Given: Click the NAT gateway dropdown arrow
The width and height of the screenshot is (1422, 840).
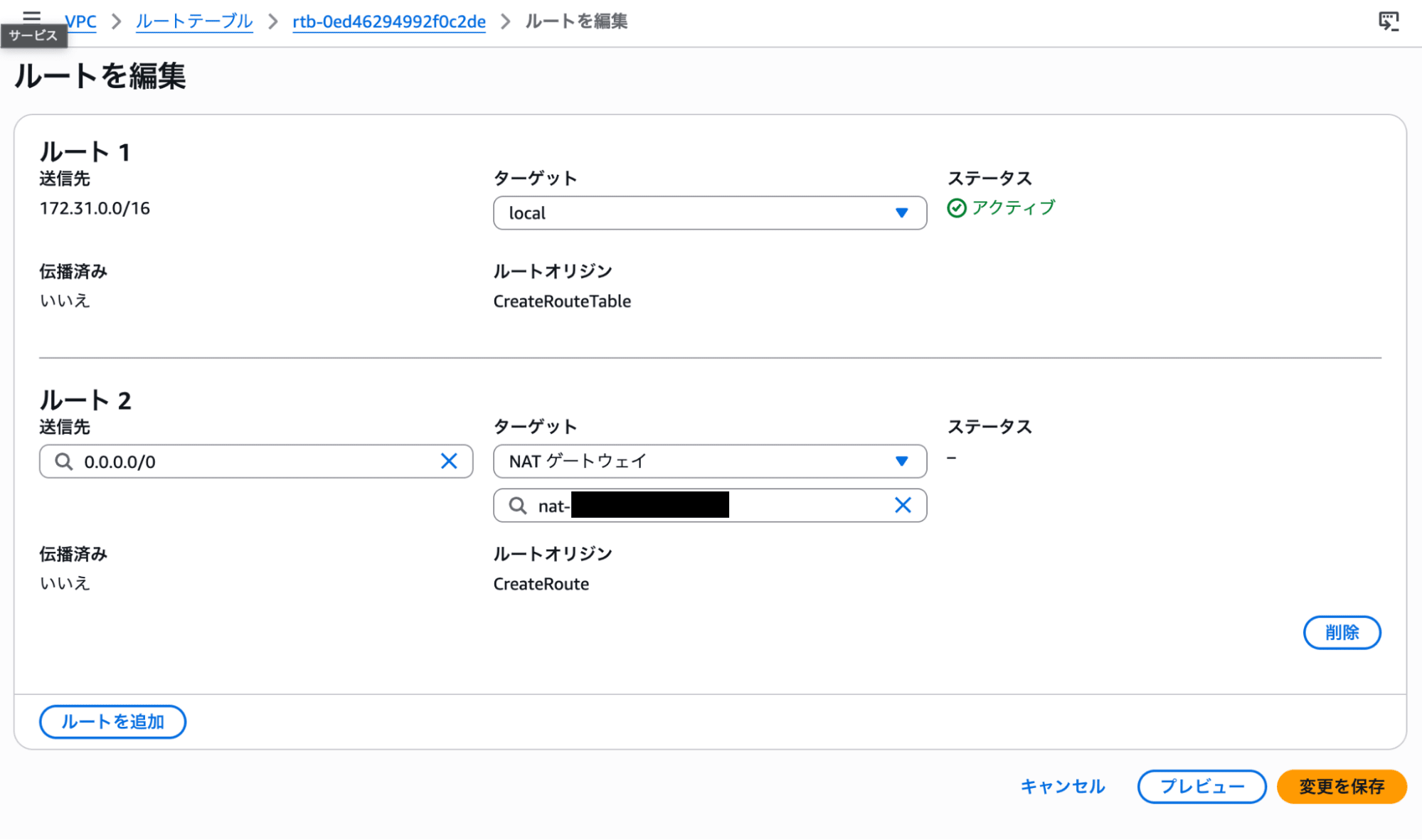Looking at the screenshot, I should pyautogui.click(x=901, y=462).
